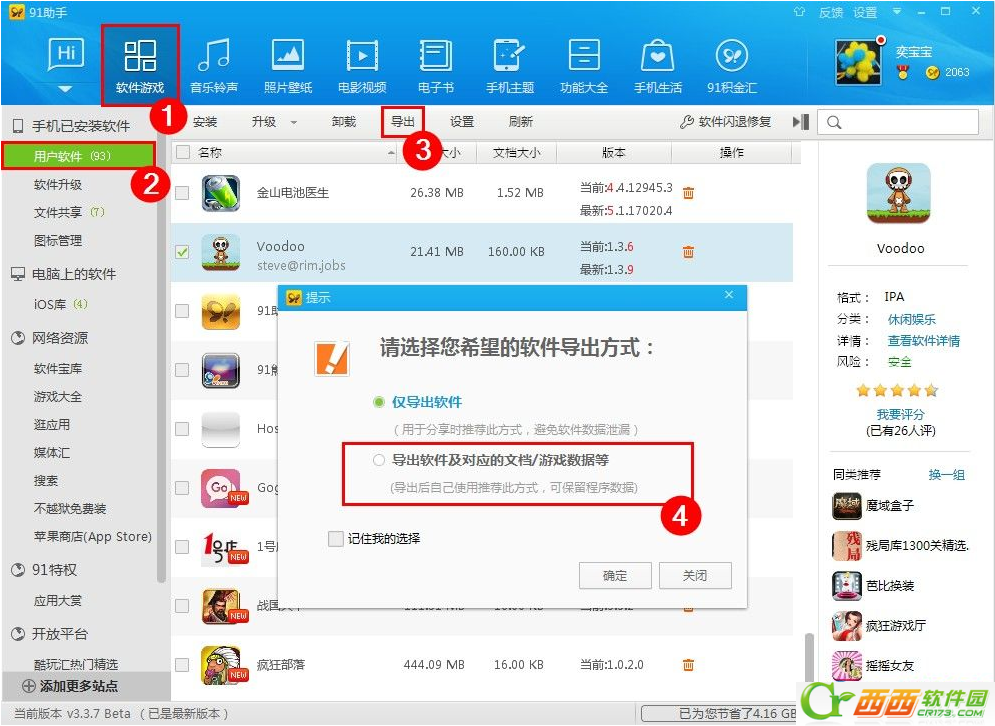Image resolution: width=995 pixels, height=726 pixels.
Task: Delete 疯狂部落 using its trash icon
Action: coord(688,664)
